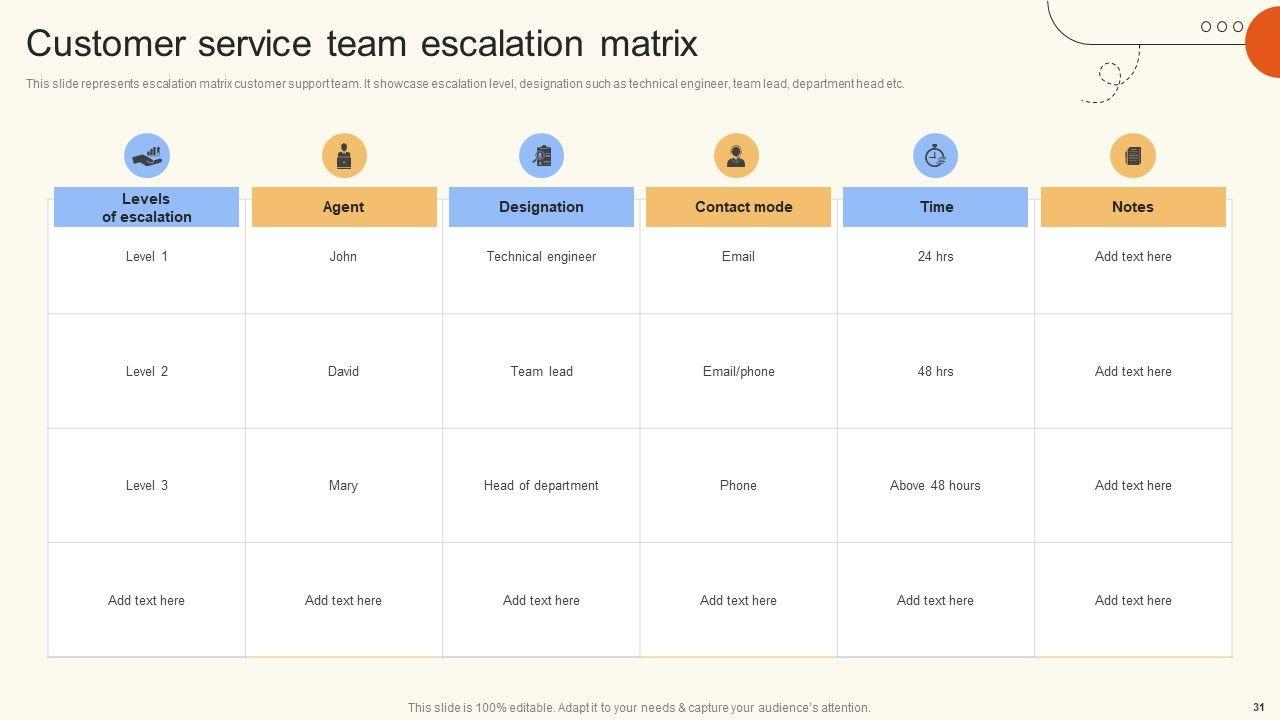
Task: Click the Head of department cell
Action: point(541,486)
